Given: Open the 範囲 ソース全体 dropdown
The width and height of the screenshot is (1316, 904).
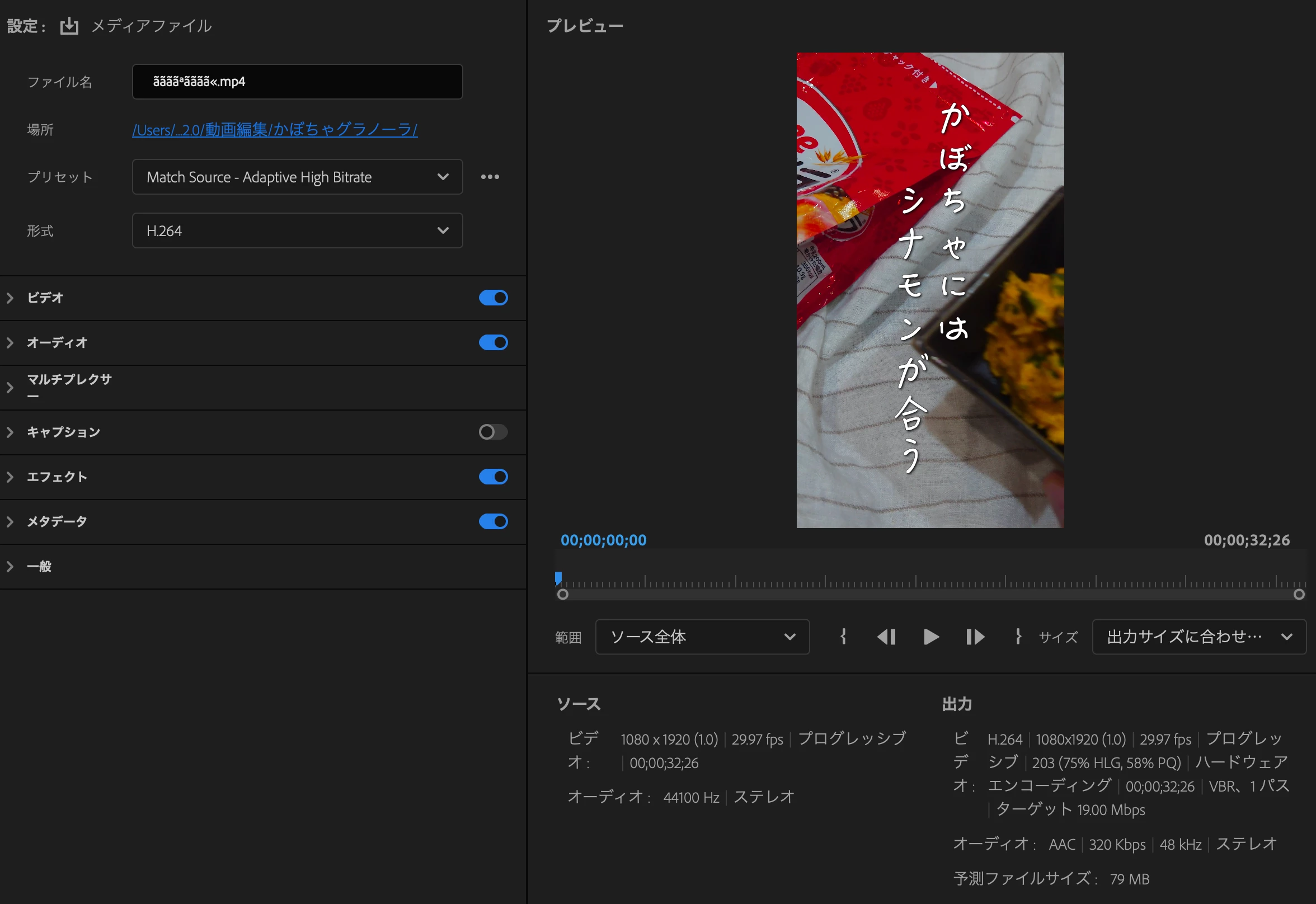Looking at the screenshot, I should (702, 637).
